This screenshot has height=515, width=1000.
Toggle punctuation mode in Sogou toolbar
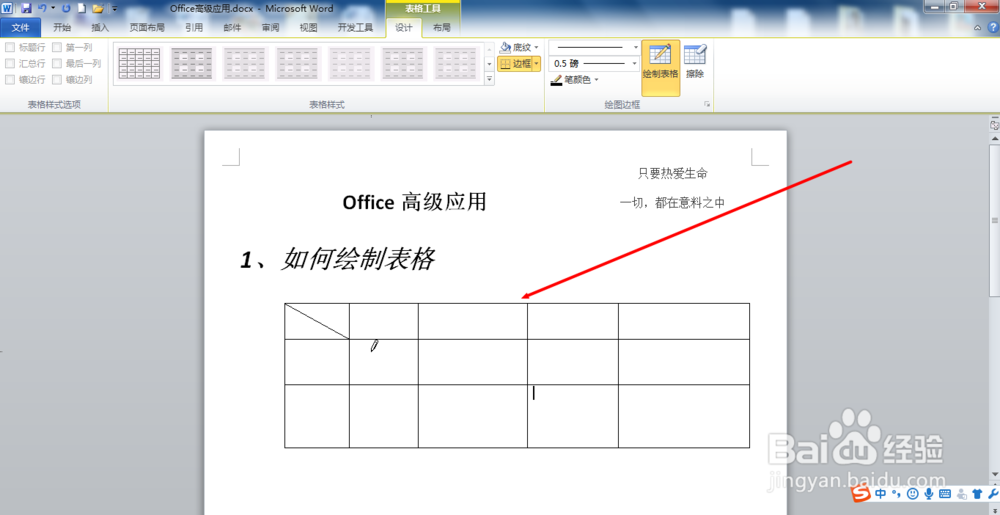point(896,494)
